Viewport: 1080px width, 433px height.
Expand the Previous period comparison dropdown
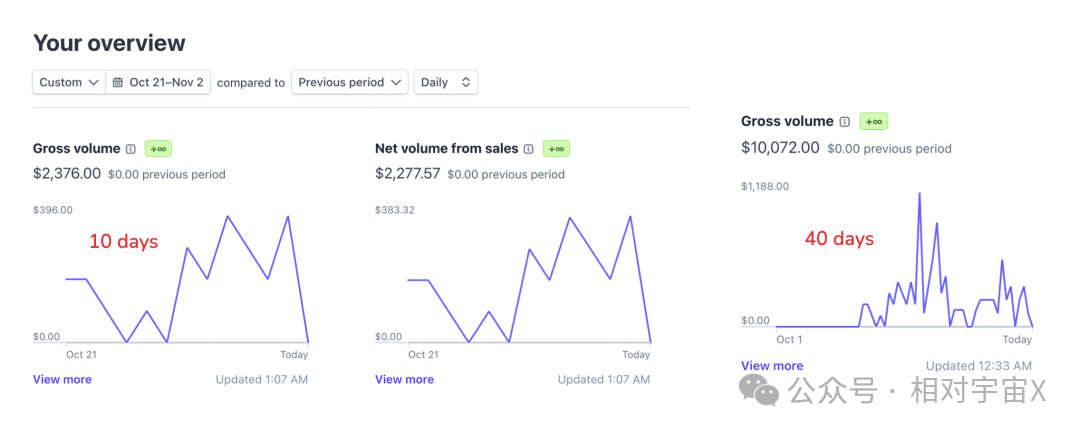coord(350,83)
